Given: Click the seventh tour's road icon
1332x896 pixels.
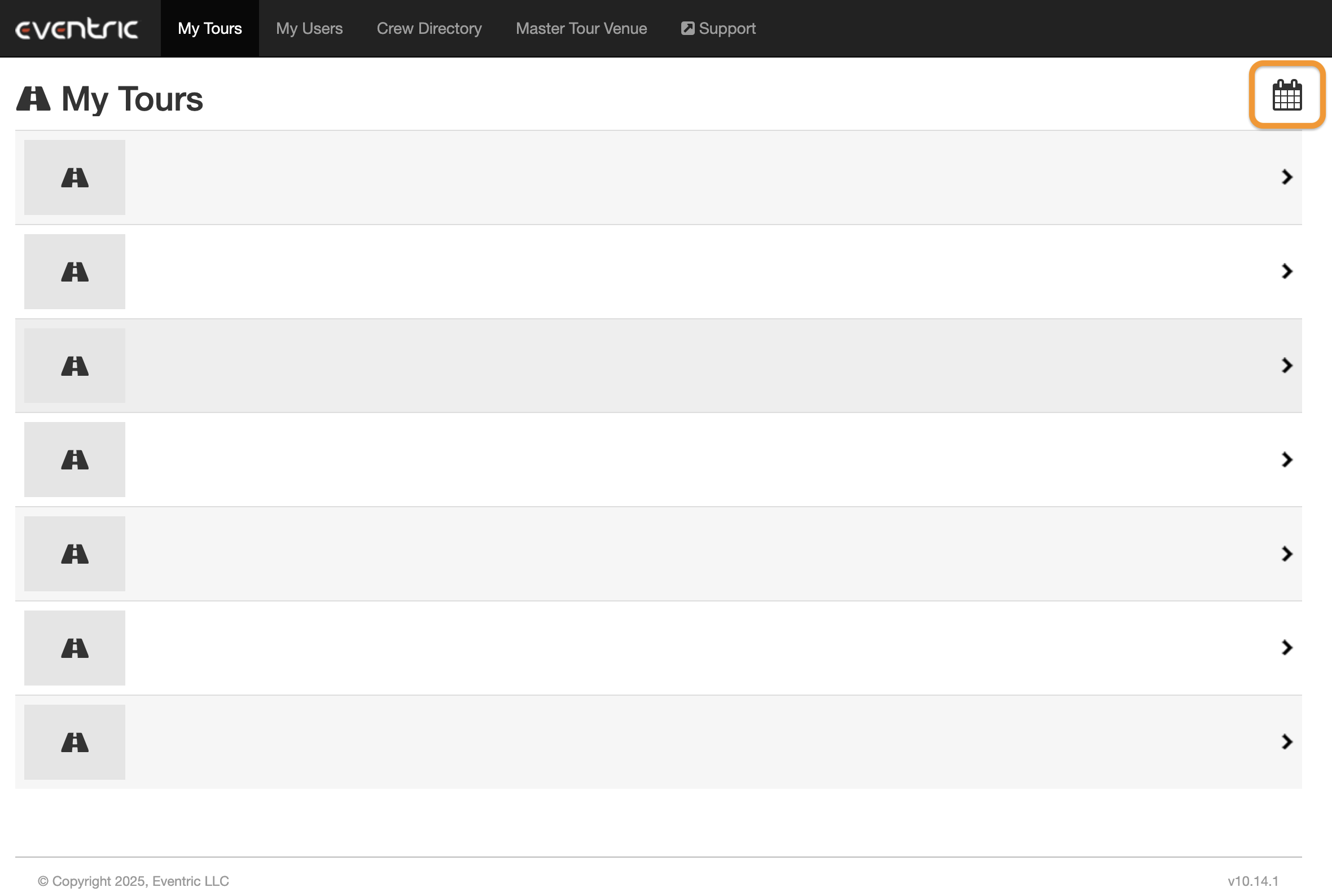Looking at the screenshot, I should click(75, 743).
